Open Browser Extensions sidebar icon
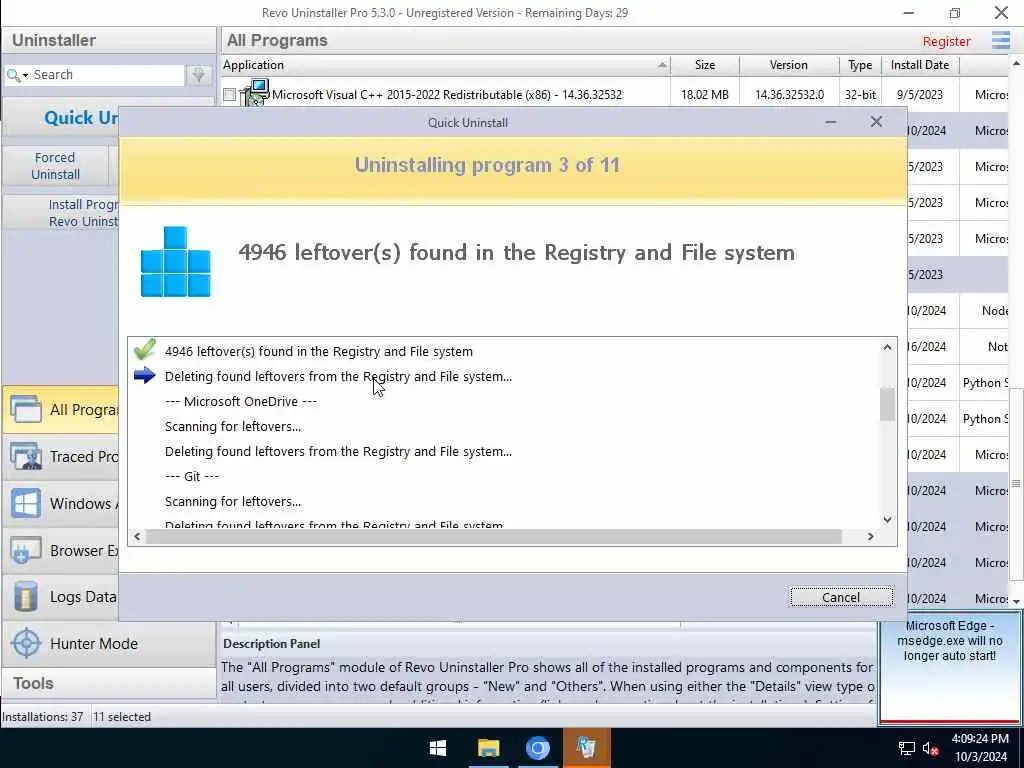 click(25, 551)
